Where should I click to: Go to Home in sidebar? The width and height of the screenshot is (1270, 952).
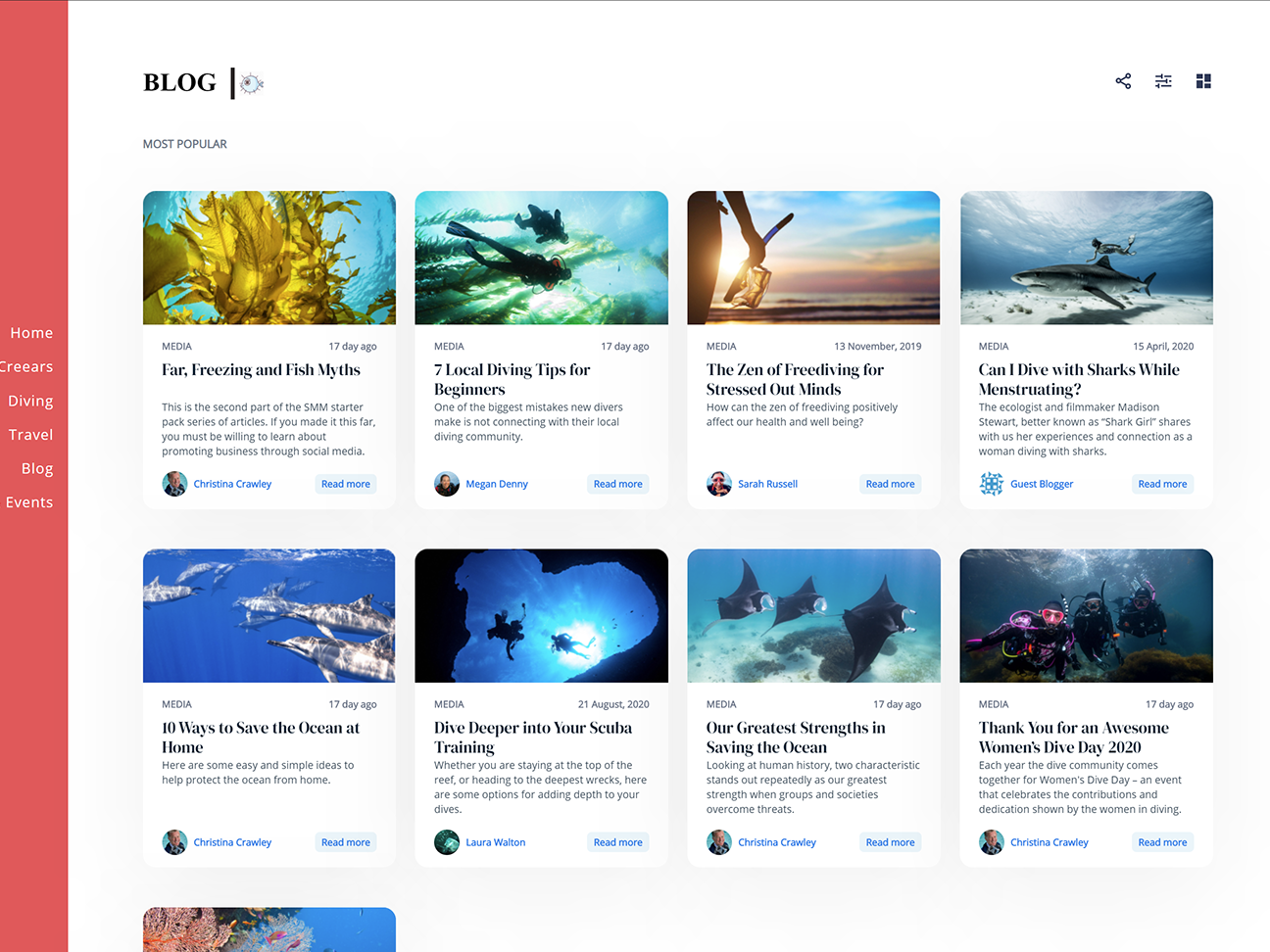pos(31,333)
